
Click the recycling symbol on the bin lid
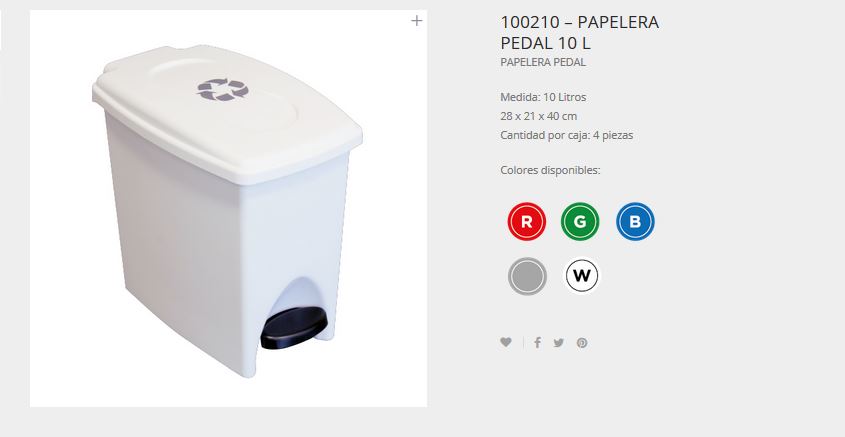coord(223,89)
